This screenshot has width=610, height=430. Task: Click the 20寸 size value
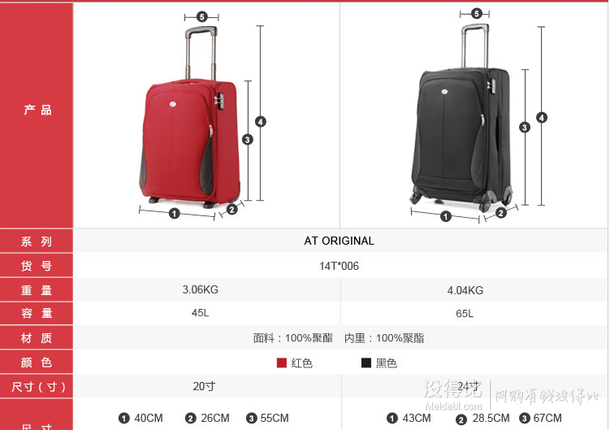(x=204, y=386)
